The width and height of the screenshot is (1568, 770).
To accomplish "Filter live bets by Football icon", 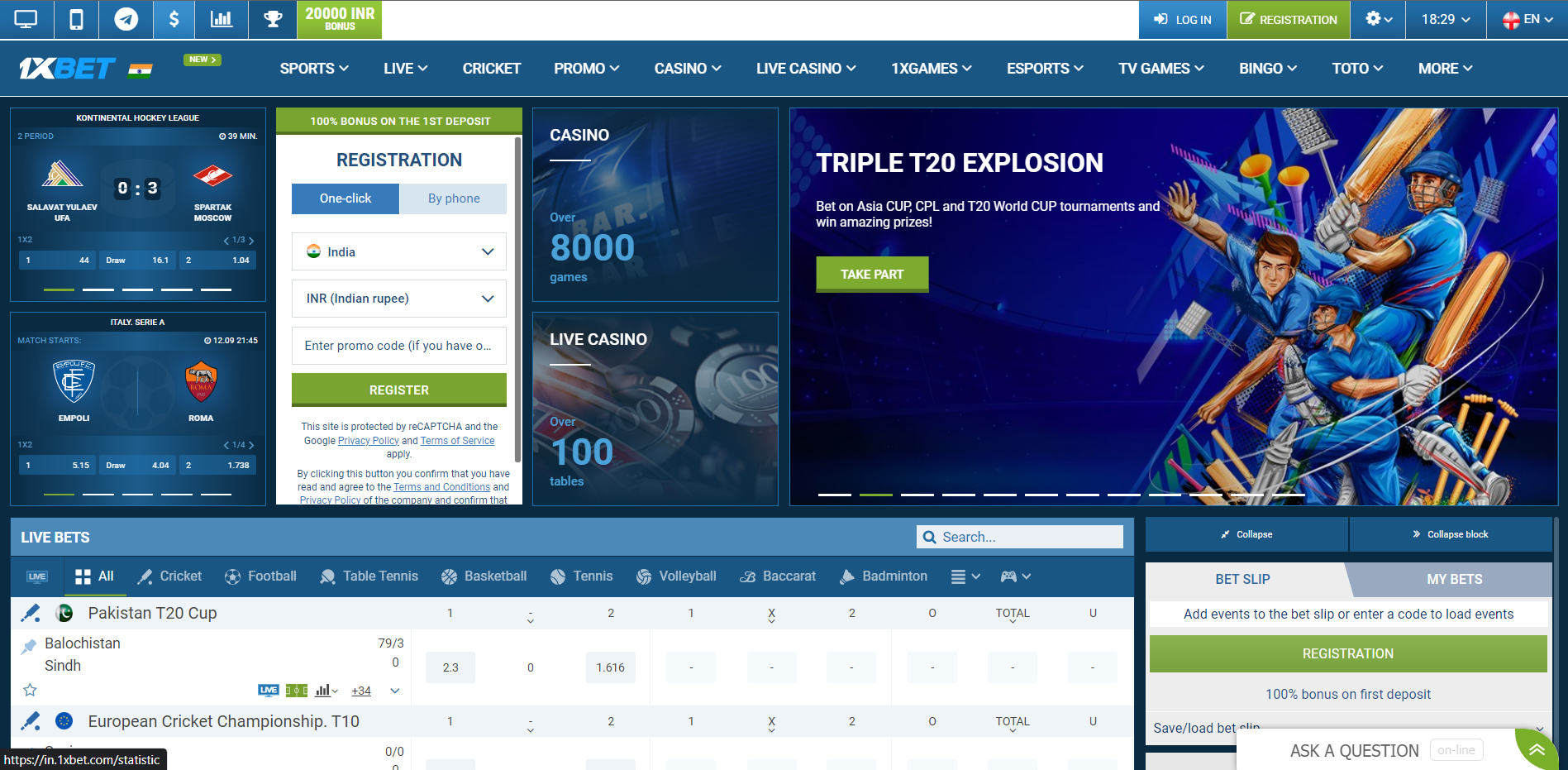I will tap(260, 576).
